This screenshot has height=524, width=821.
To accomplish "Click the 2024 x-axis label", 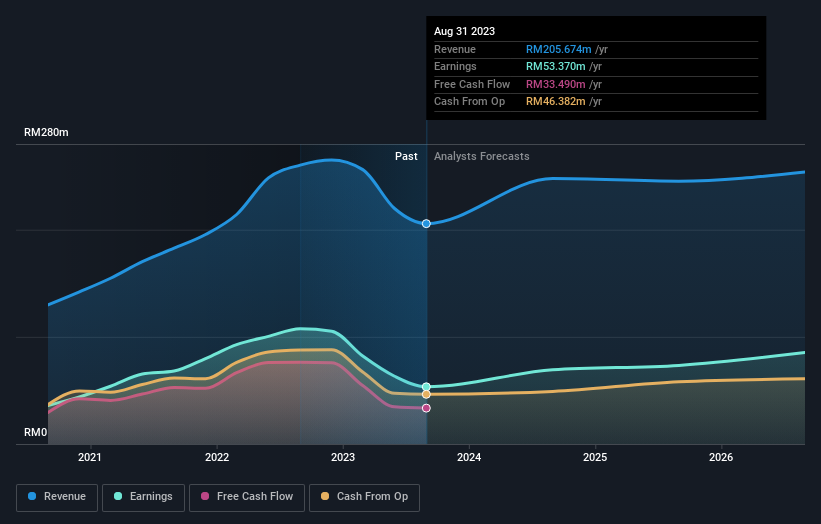I will (x=469, y=458).
